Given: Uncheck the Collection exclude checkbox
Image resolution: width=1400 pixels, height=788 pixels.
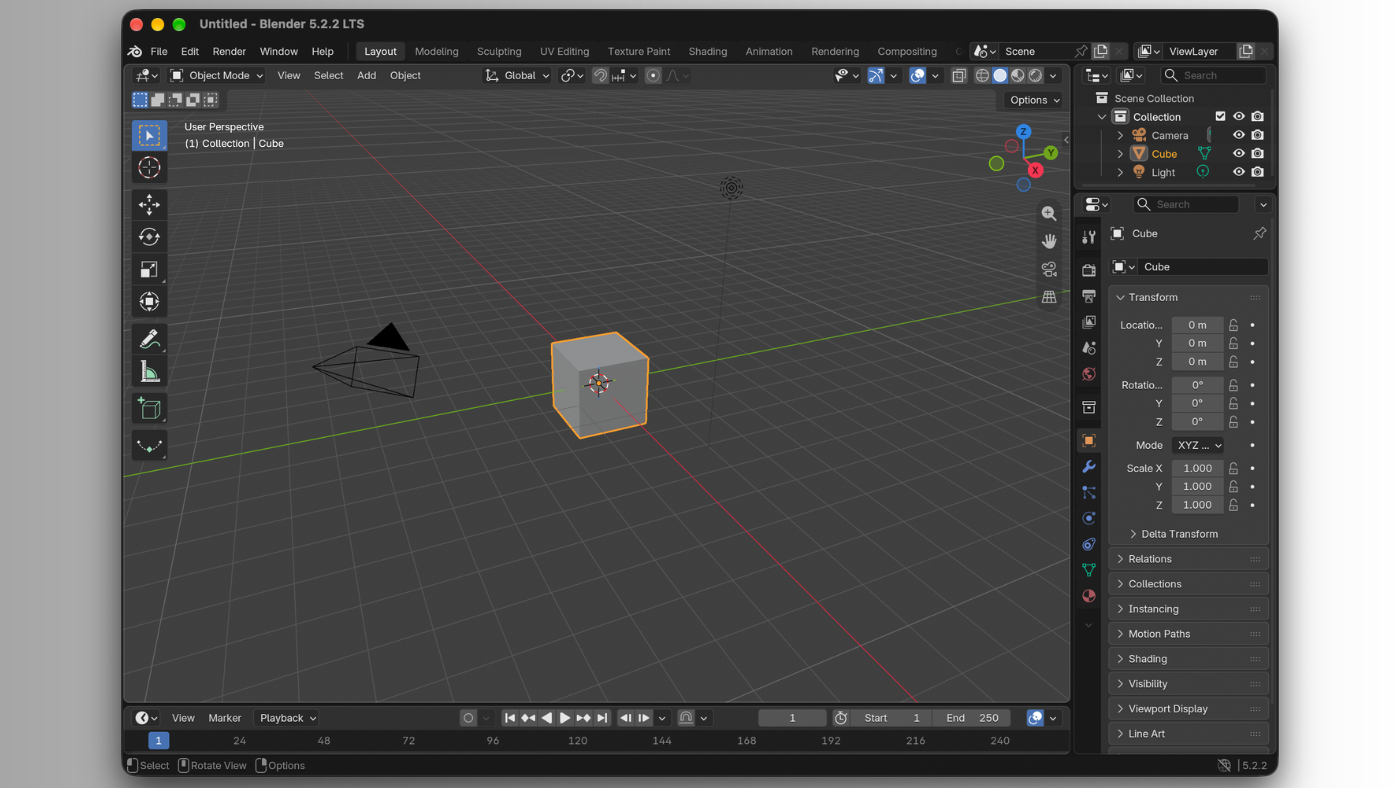Looking at the screenshot, I should tap(1220, 117).
